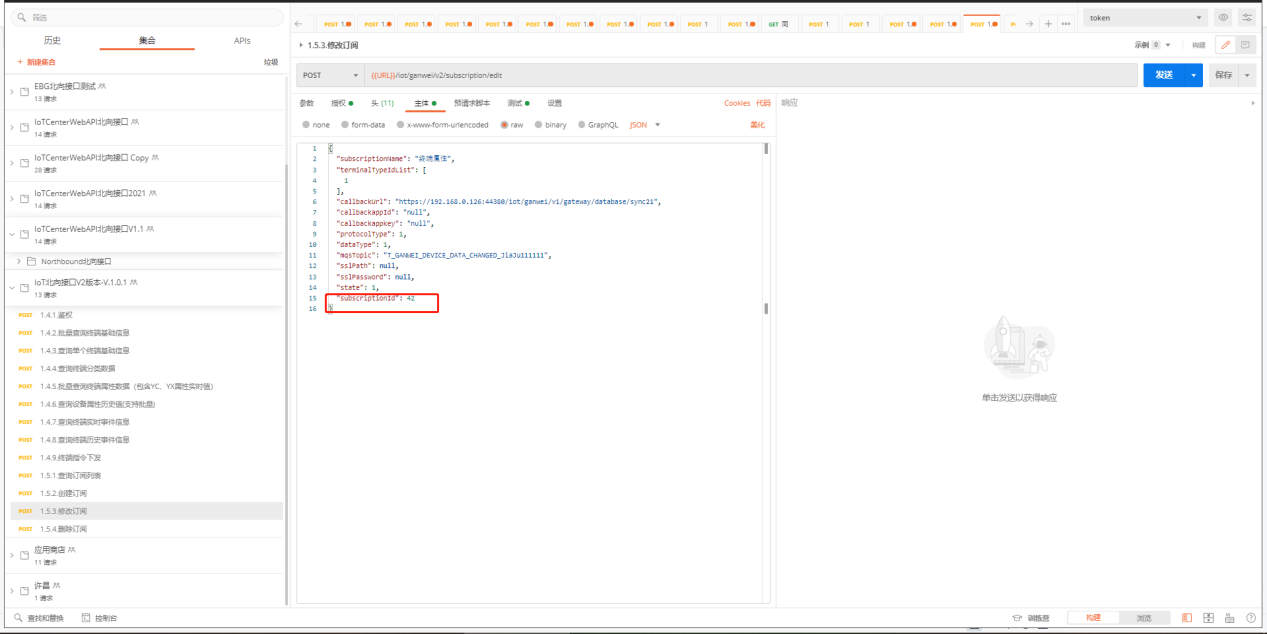Select the form-data radio button

345,125
